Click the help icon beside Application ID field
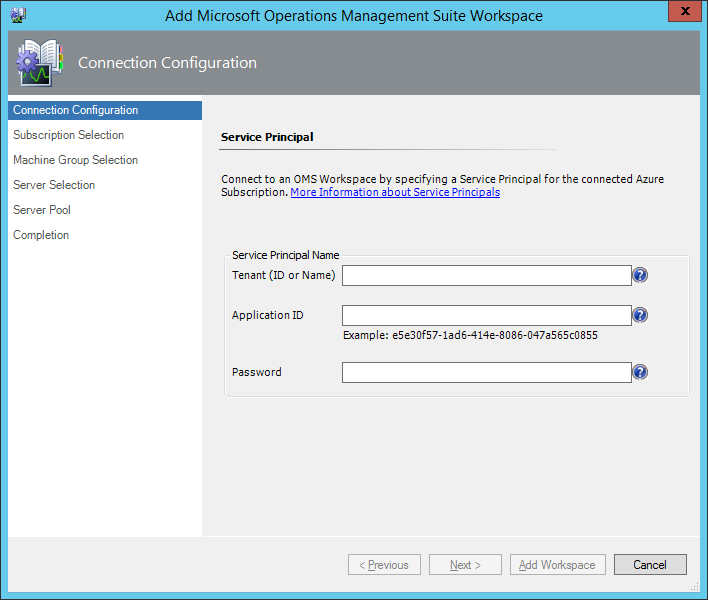 coord(640,315)
